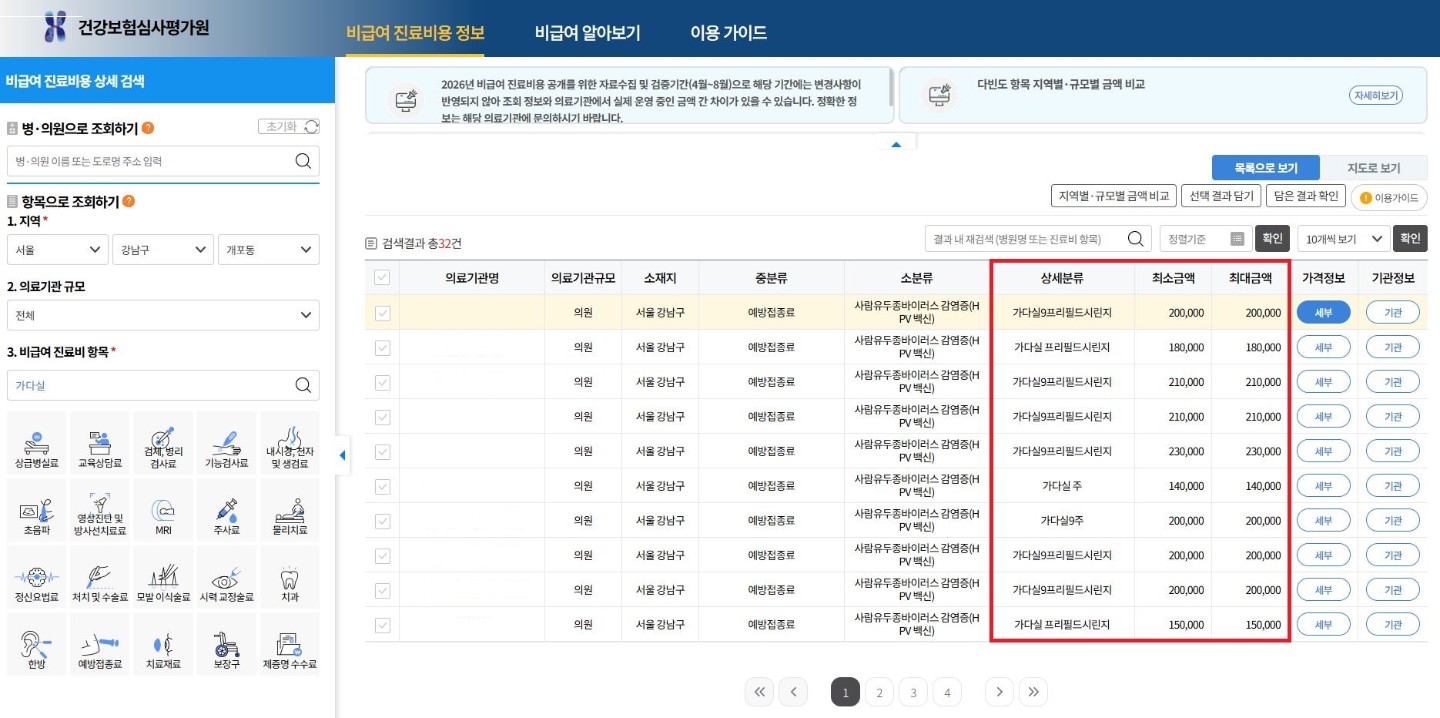The height and width of the screenshot is (718, 1440).
Task: Toggle the select-all checkbox in table header
Action: (381, 277)
